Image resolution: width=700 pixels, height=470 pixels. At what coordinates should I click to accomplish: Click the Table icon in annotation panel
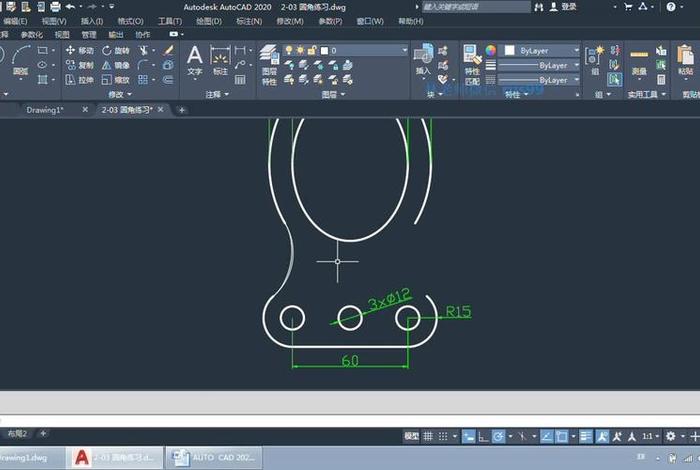click(x=240, y=80)
